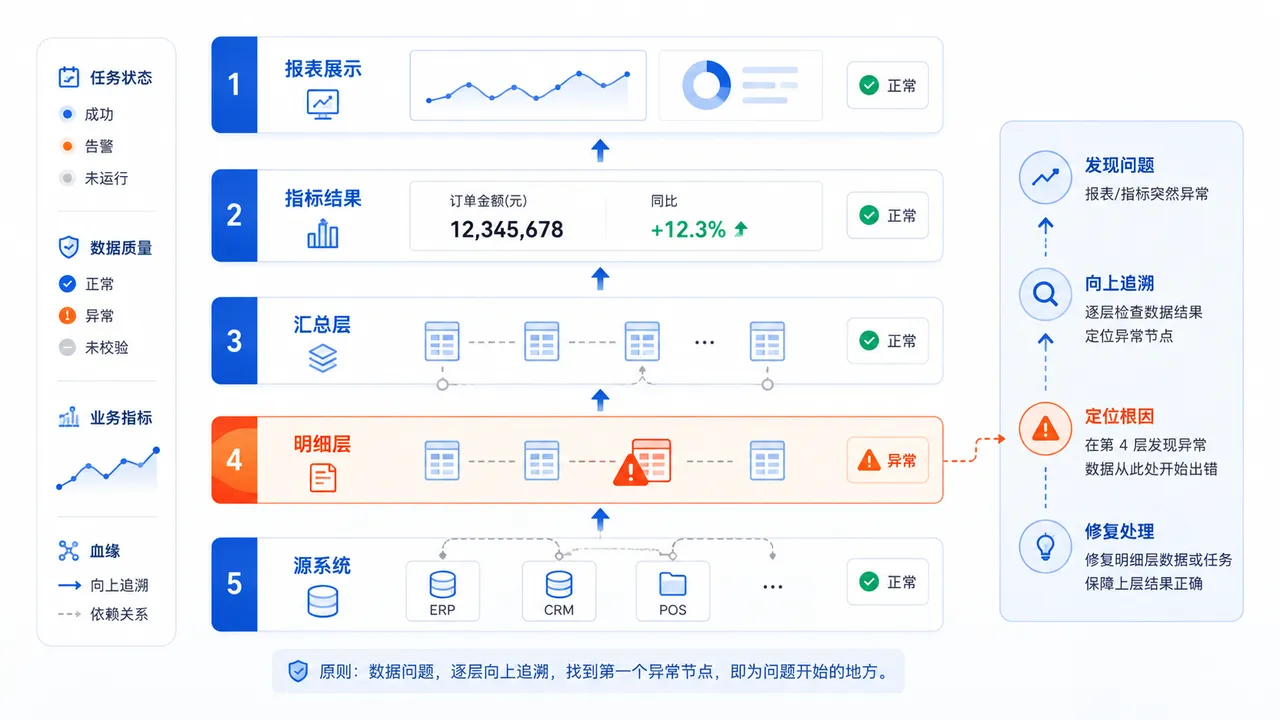Click the 报表展示 monitor chart icon
This screenshot has width=1280, height=720.
[323, 105]
